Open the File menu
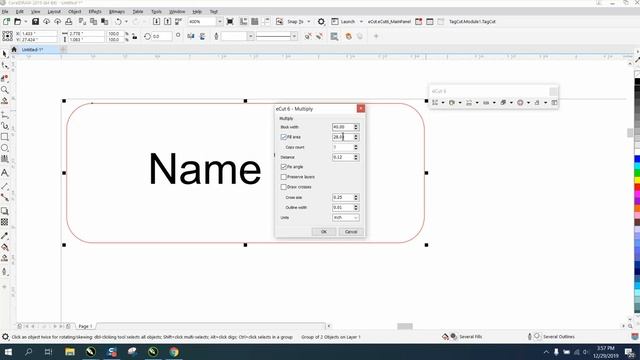This screenshot has width=640, height=360. 5,12
